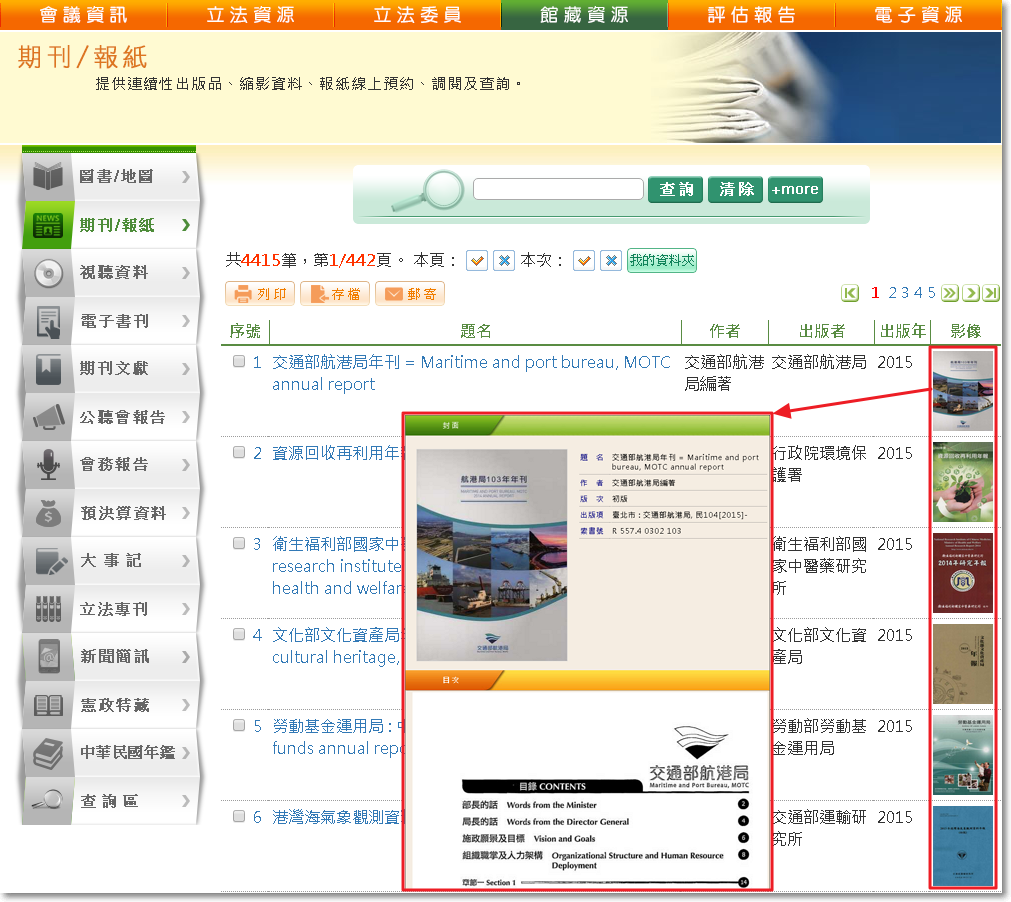Expand 圖書/地圖 sidebar arrow
The width and height of the screenshot is (1011, 902).
pos(186,177)
